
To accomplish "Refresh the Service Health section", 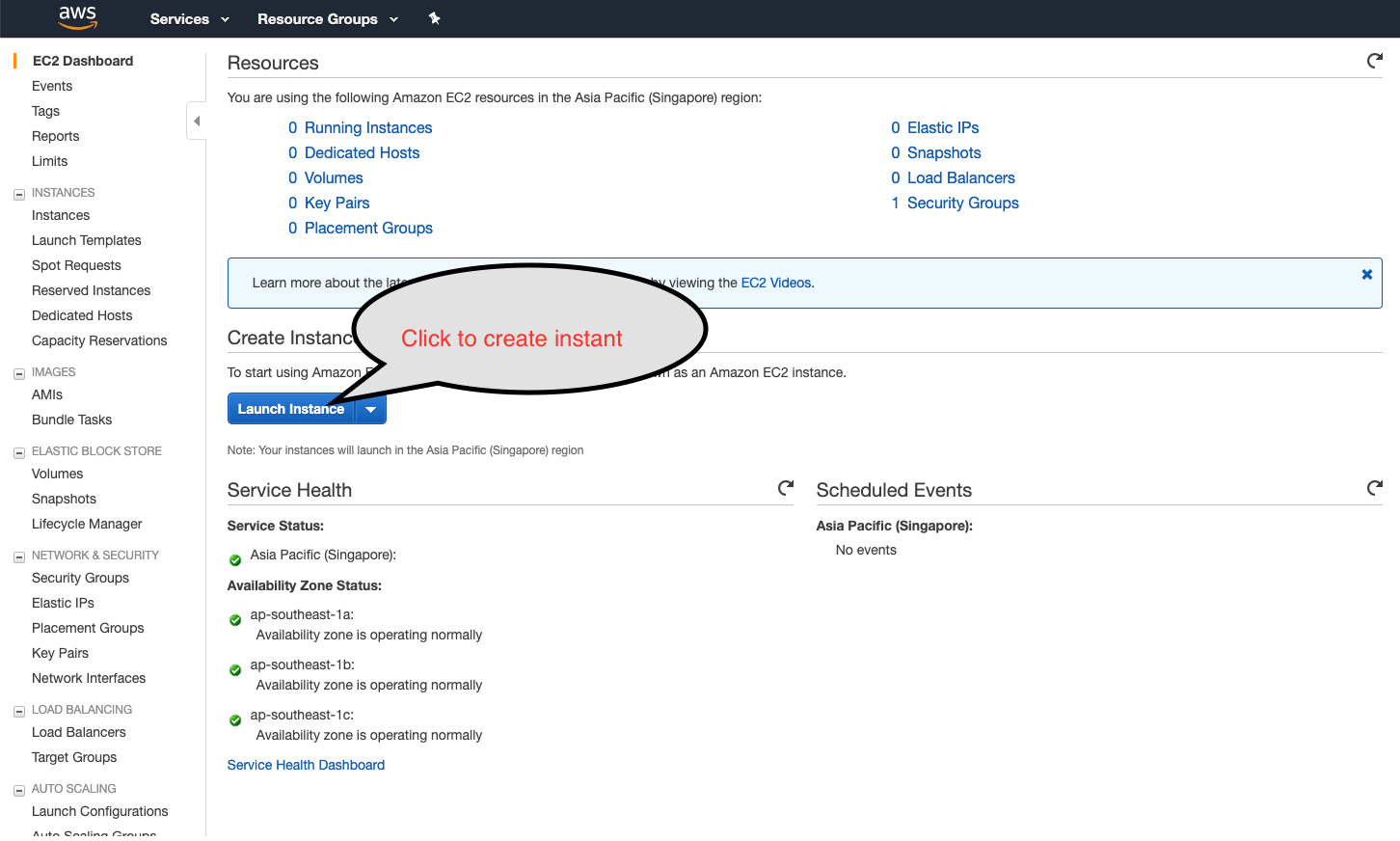I will click(786, 488).
